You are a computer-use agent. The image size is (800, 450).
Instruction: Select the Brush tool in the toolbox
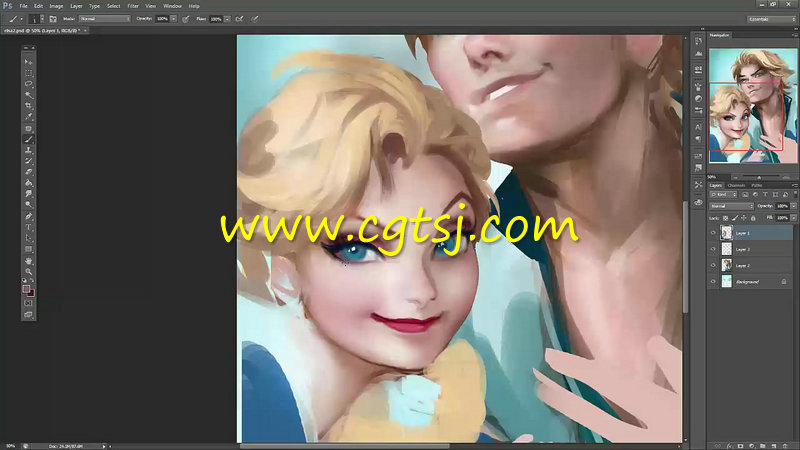29,139
